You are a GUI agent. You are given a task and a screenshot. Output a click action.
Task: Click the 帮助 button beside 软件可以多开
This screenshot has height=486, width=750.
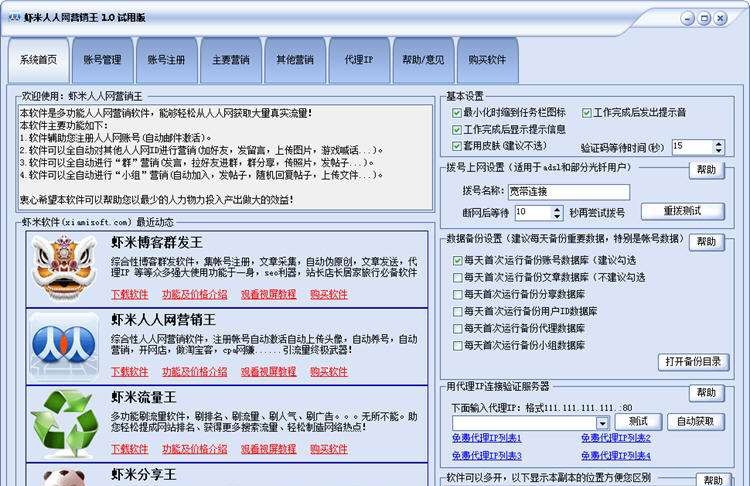point(713,480)
